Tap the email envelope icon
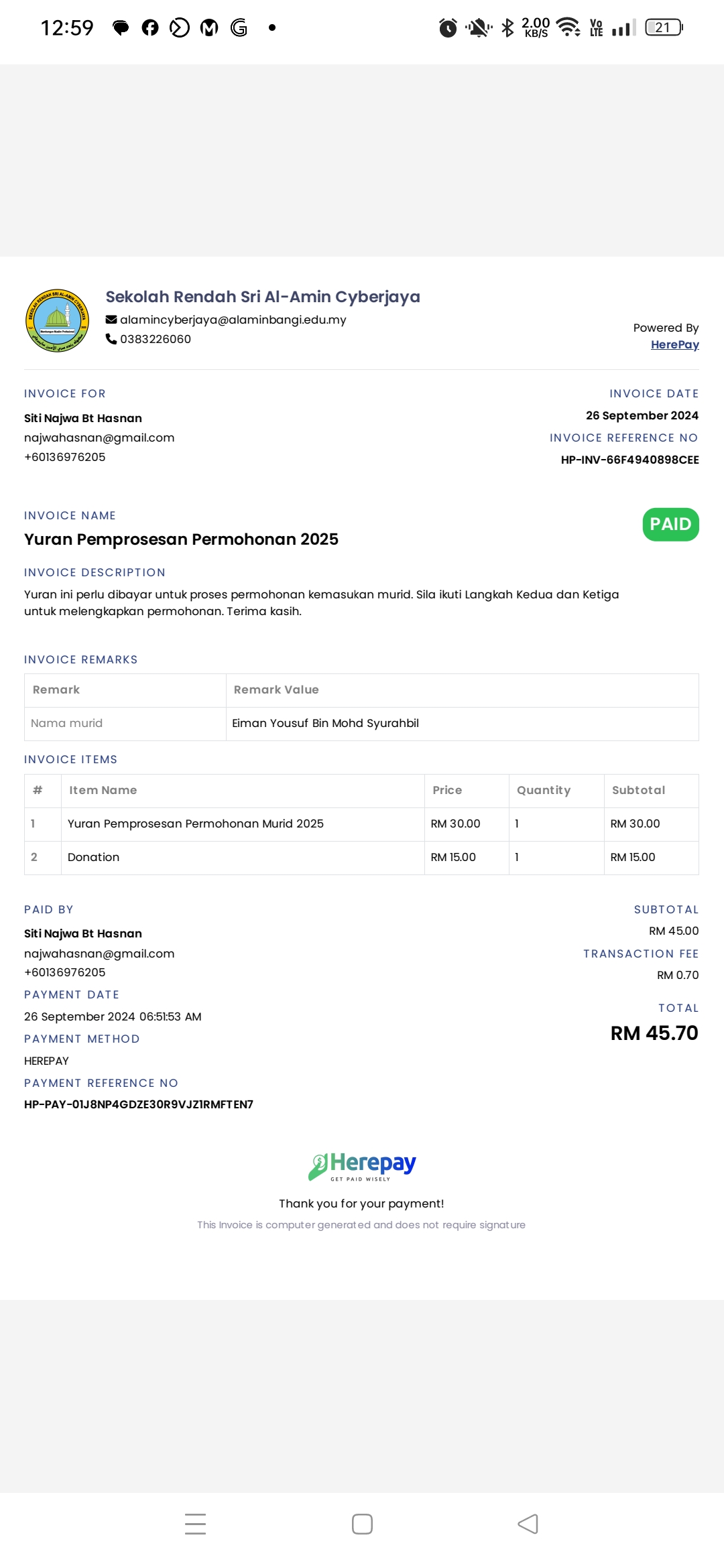The image size is (724, 1568). [111, 320]
